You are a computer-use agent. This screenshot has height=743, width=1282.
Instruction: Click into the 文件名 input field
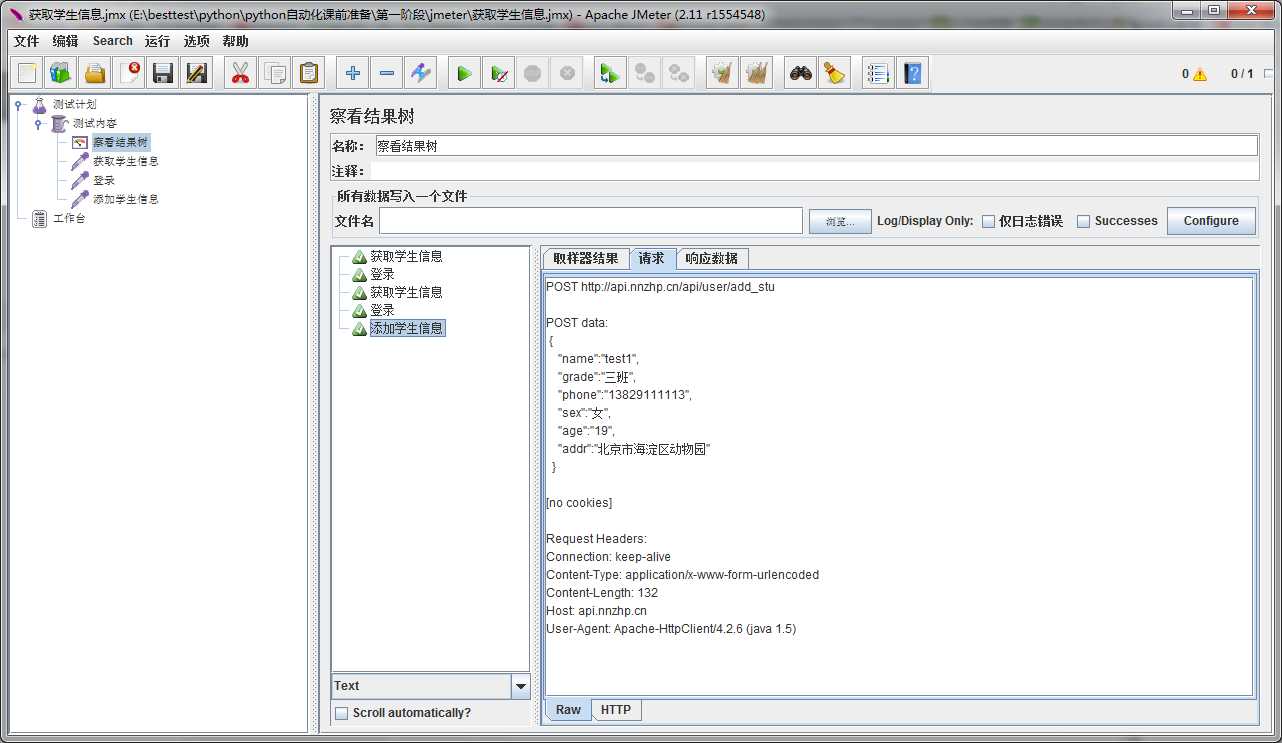[x=591, y=221]
